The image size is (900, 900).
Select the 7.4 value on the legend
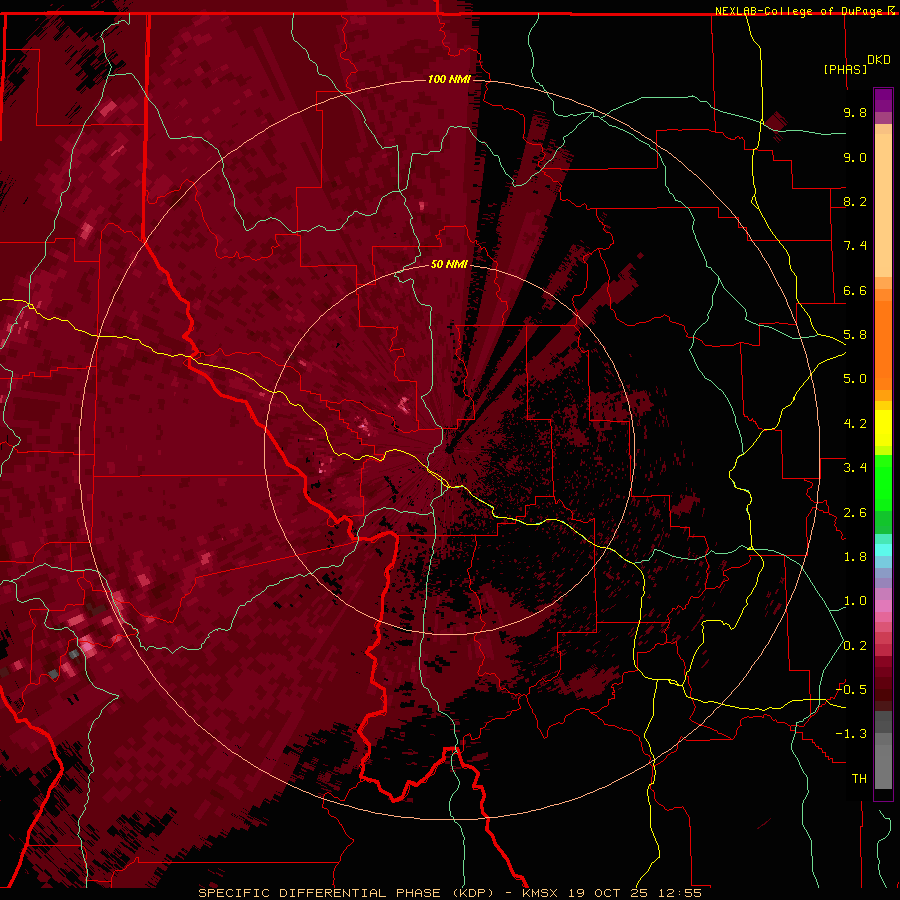855,246
